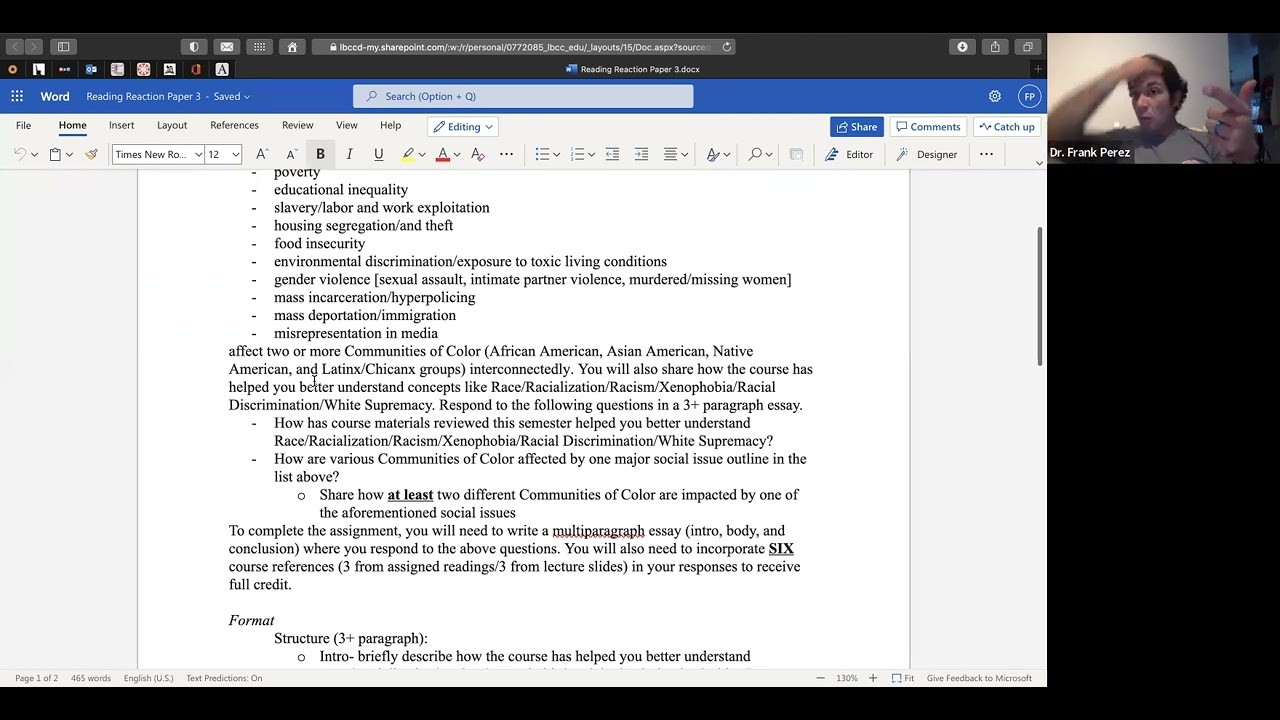This screenshot has width=1280, height=720.
Task: Click Fit in status bar
Action: click(x=903, y=678)
